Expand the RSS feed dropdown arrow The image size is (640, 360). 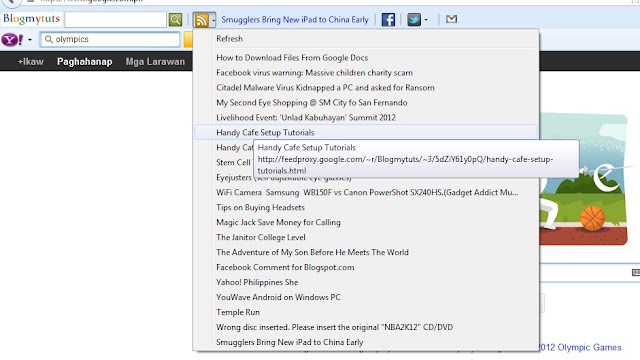[213, 20]
